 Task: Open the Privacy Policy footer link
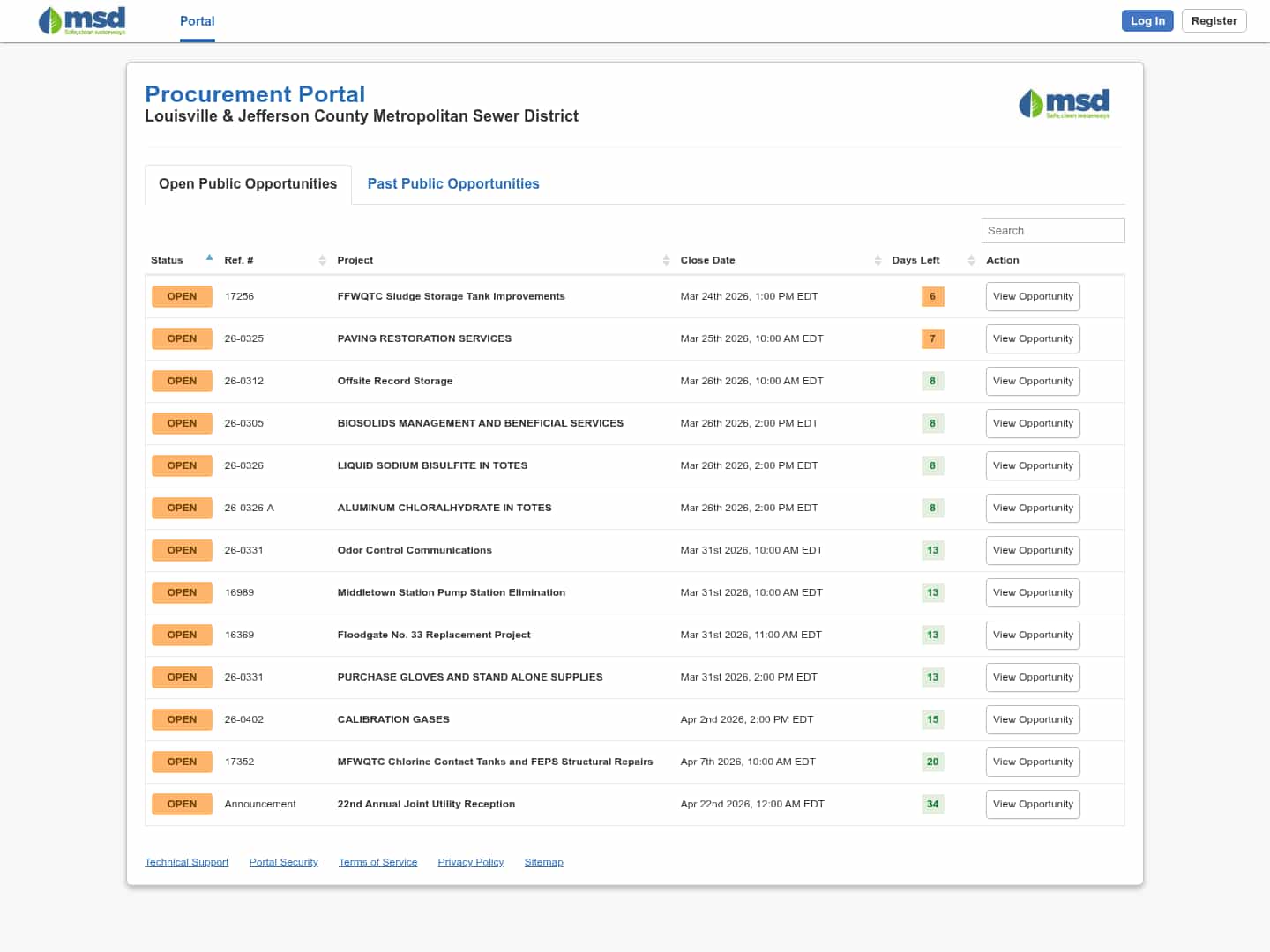[x=471, y=862]
